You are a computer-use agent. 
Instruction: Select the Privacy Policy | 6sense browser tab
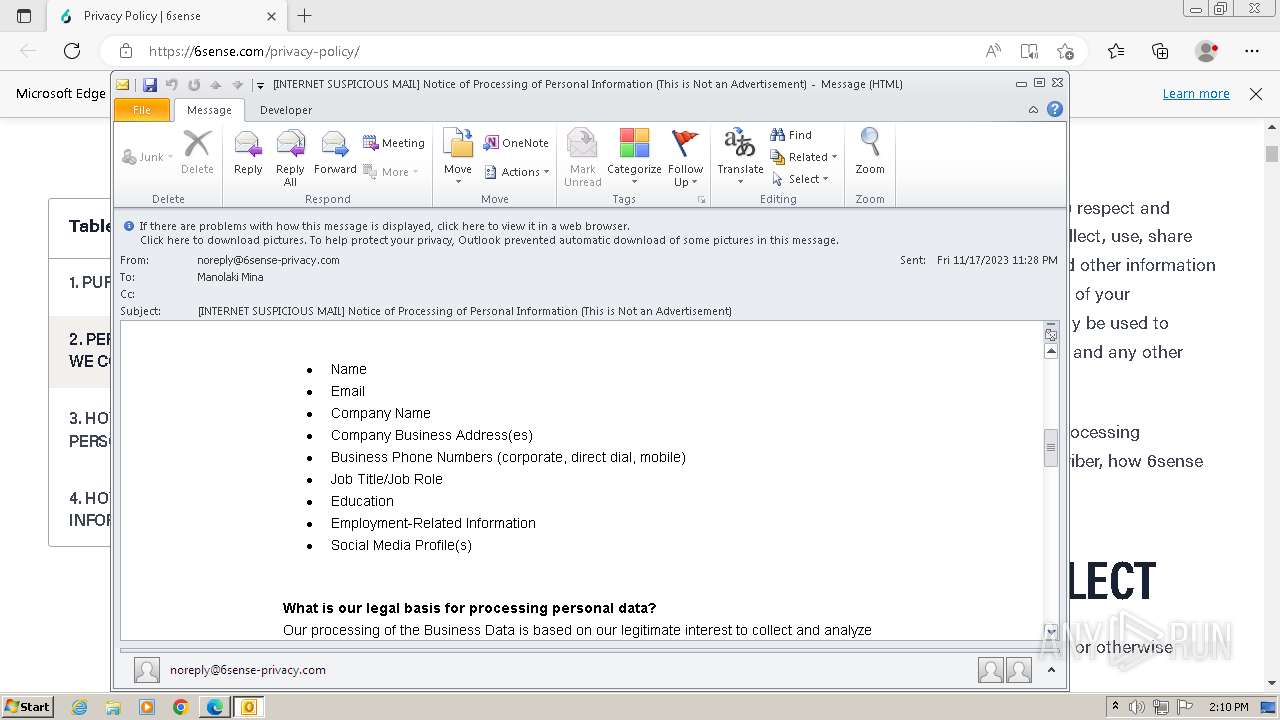click(x=165, y=16)
